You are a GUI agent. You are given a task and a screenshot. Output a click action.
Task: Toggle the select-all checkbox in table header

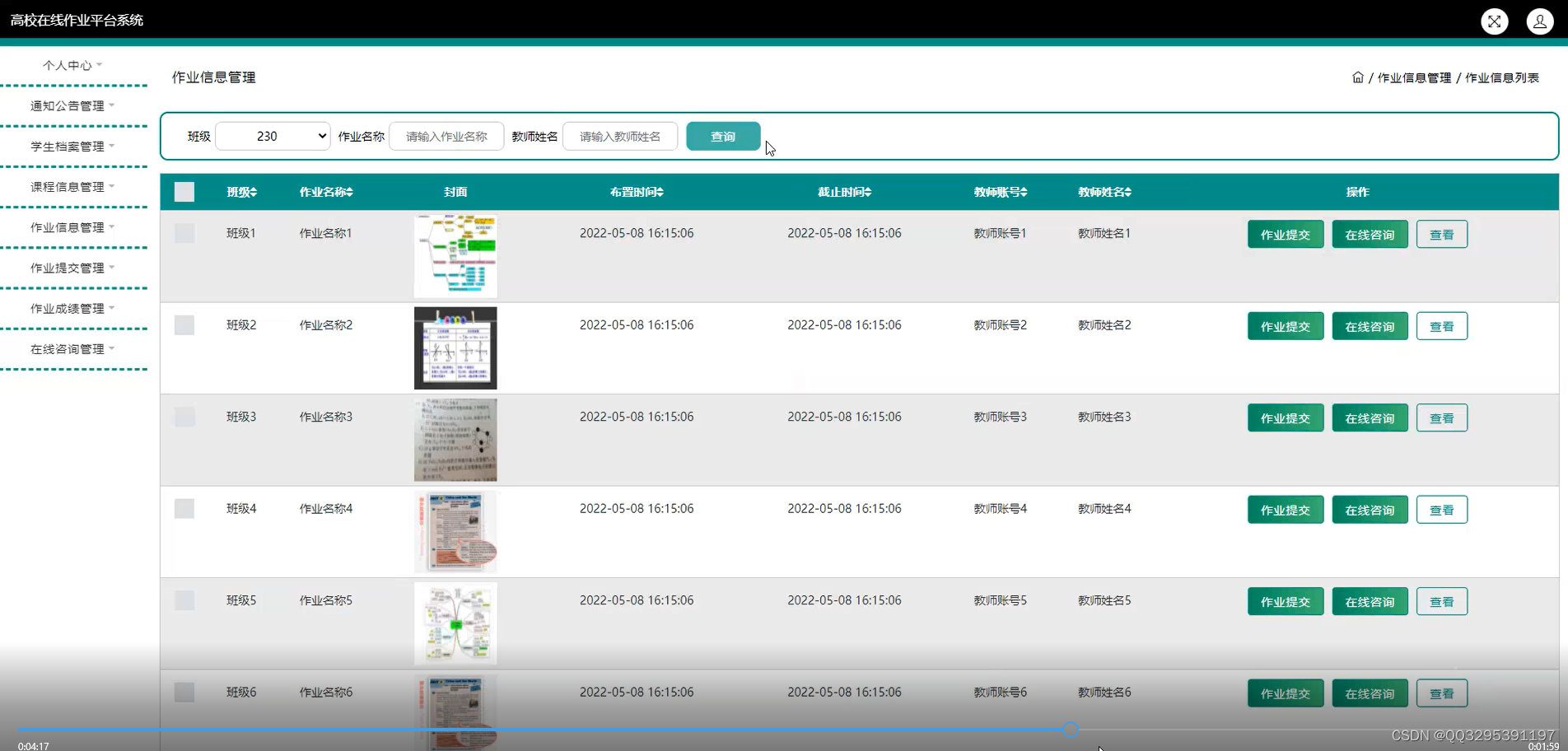tap(184, 192)
